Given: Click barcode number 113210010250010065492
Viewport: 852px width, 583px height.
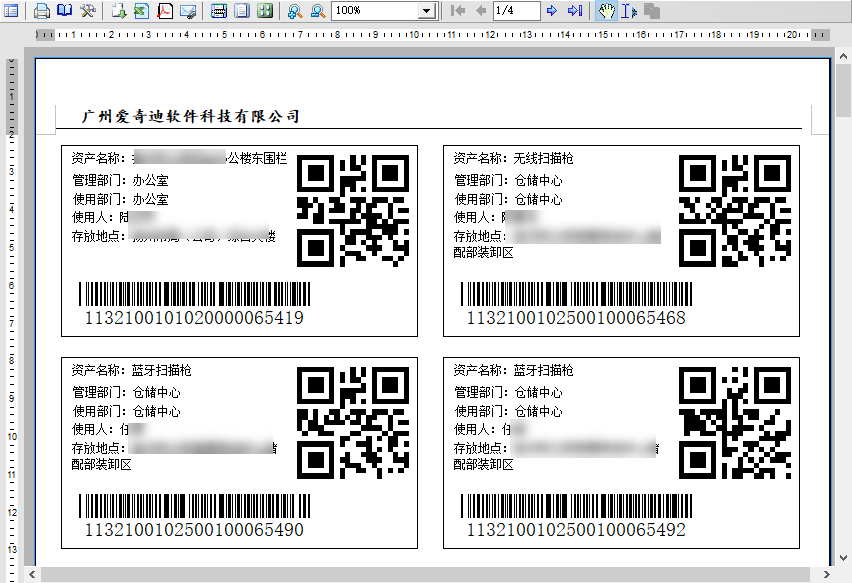Looking at the screenshot, I should tap(576, 529).
